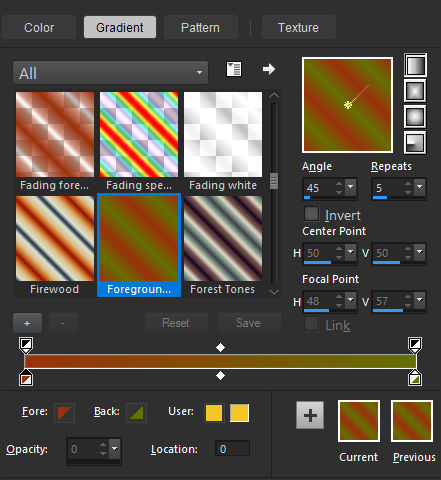The height and width of the screenshot is (480, 441).
Task: Click the add to palette plus icon
Action: tap(310, 415)
